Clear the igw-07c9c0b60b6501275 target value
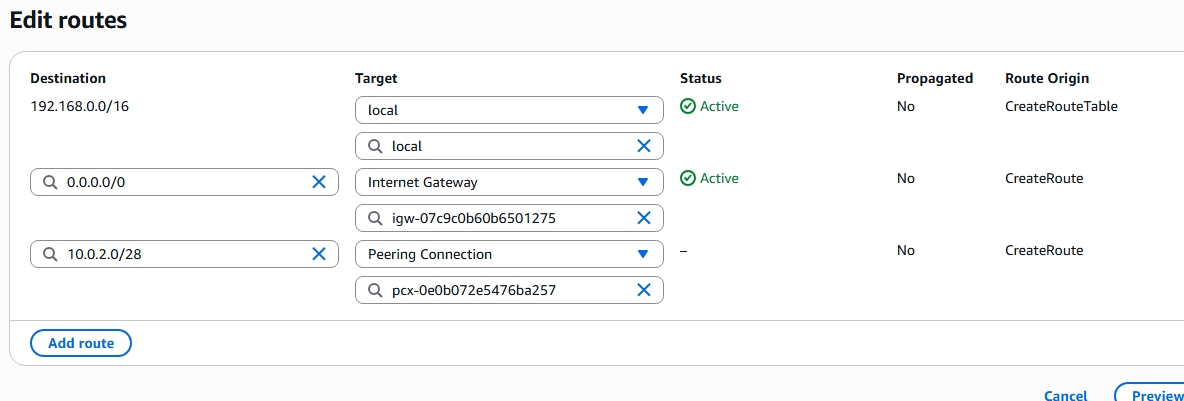The width and height of the screenshot is (1184, 401). 644,218
